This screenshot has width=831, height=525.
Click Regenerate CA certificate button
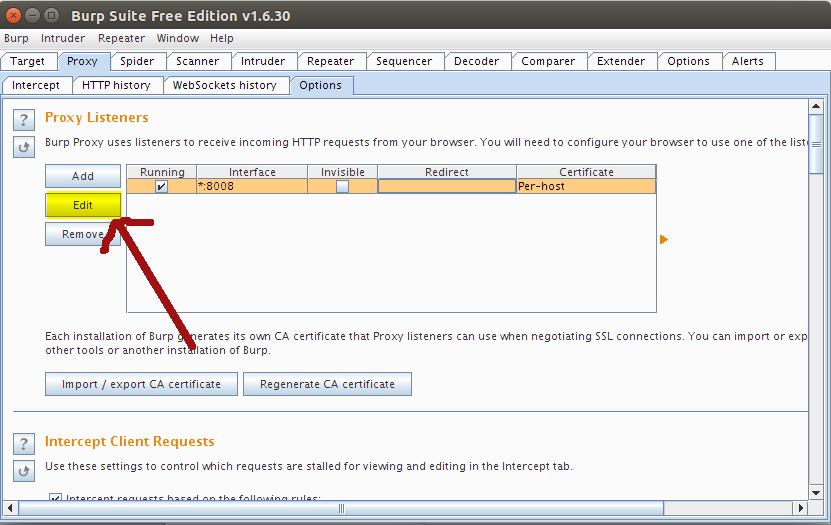pyautogui.click(x=327, y=384)
